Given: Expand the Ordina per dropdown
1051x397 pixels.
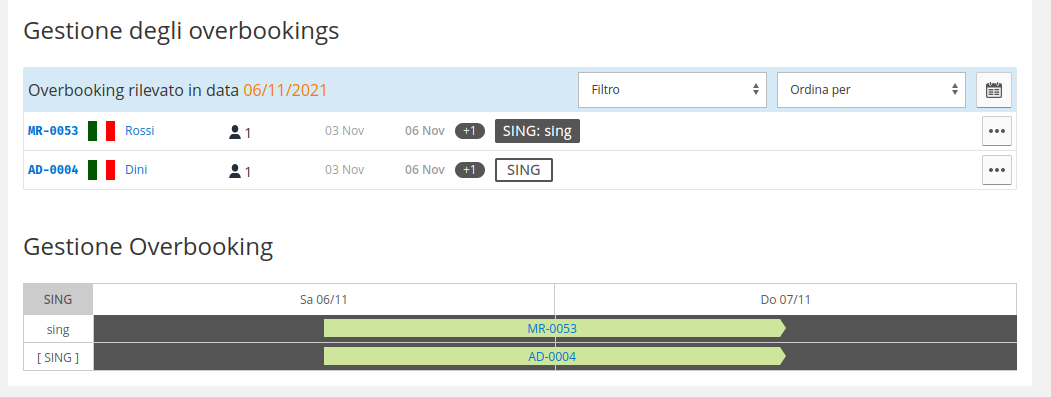Looking at the screenshot, I should click(871, 90).
